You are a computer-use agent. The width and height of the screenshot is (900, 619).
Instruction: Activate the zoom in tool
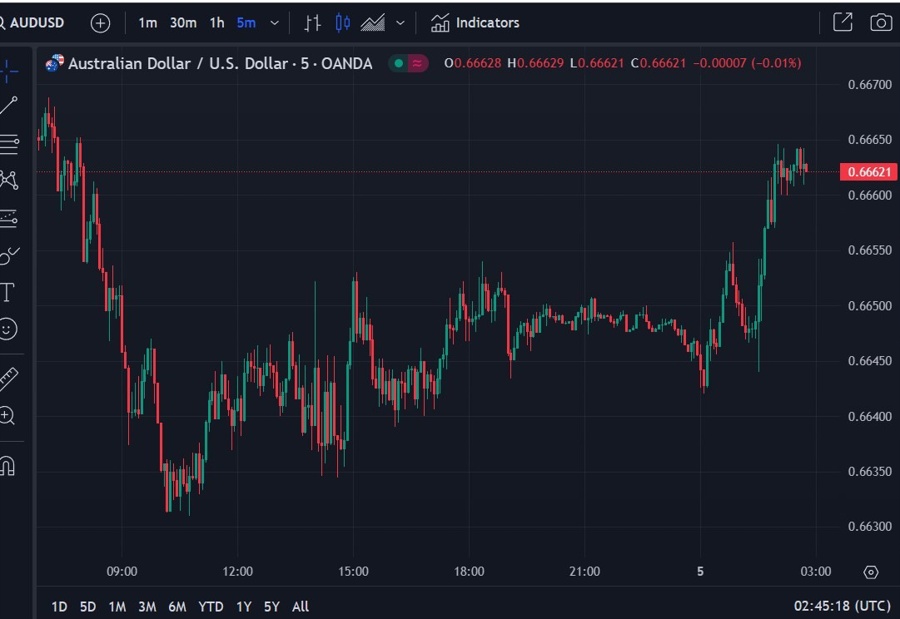(7, 415)
